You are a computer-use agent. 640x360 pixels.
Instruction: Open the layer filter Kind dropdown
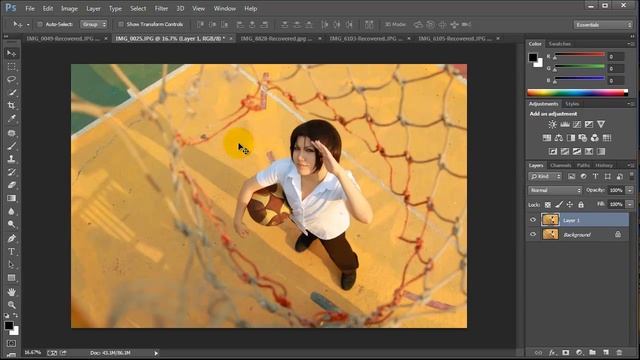tap(545, 176)
